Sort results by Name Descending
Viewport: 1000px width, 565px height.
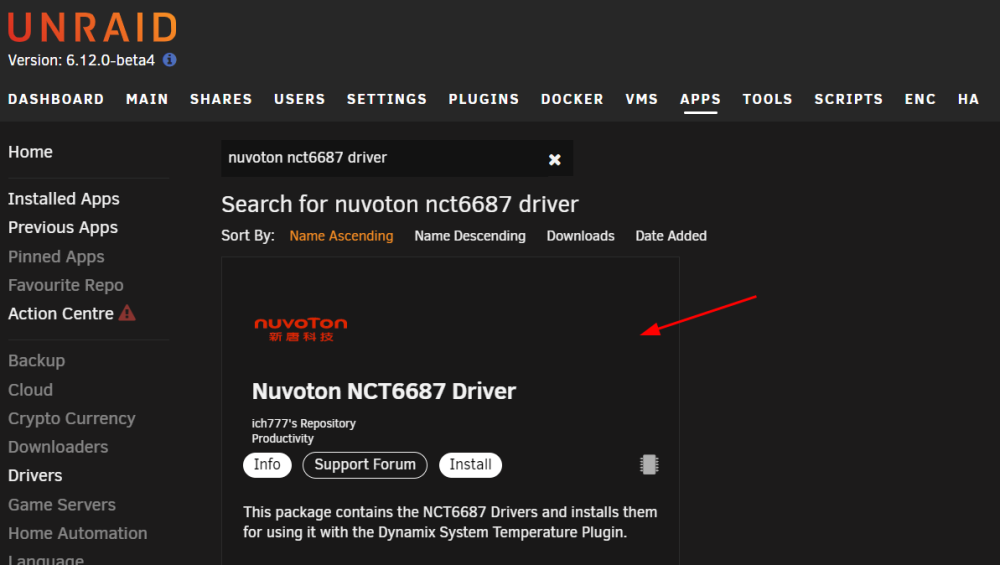470,236
